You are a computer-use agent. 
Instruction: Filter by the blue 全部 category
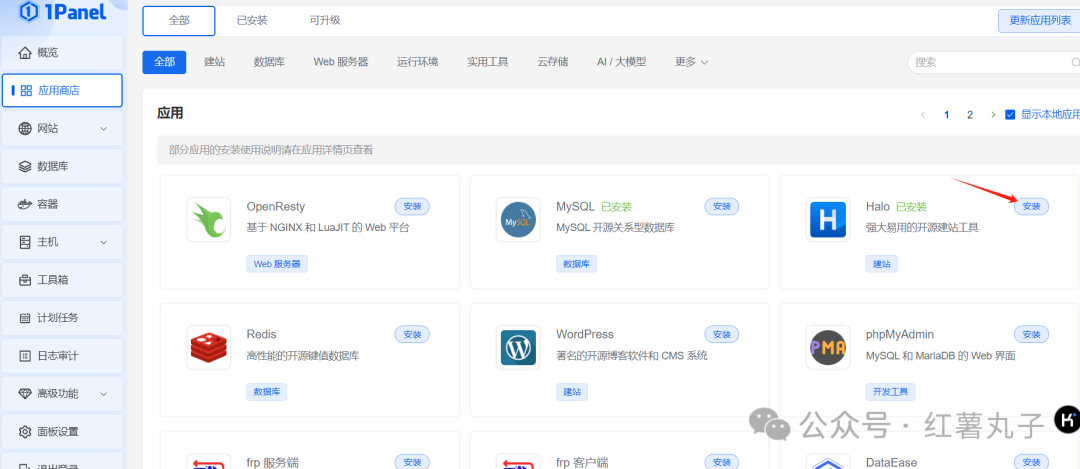[165, 62]
